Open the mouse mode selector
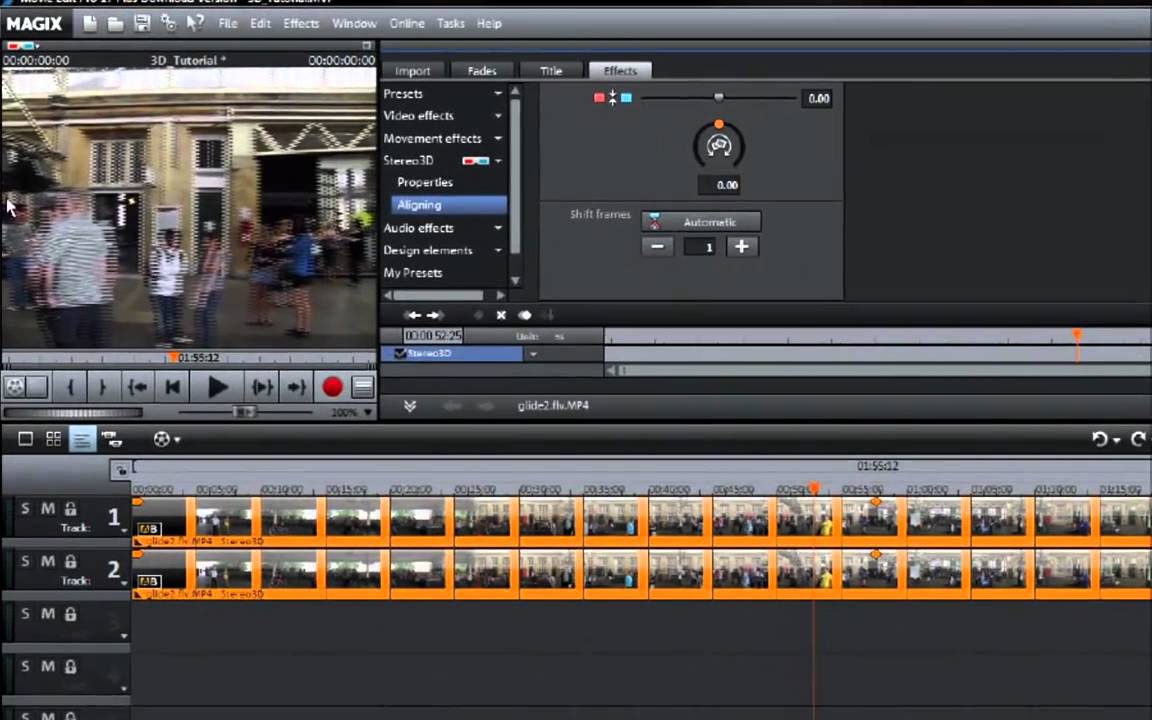Viewport: 1152px width, 720px height. (x=166, y=439)
